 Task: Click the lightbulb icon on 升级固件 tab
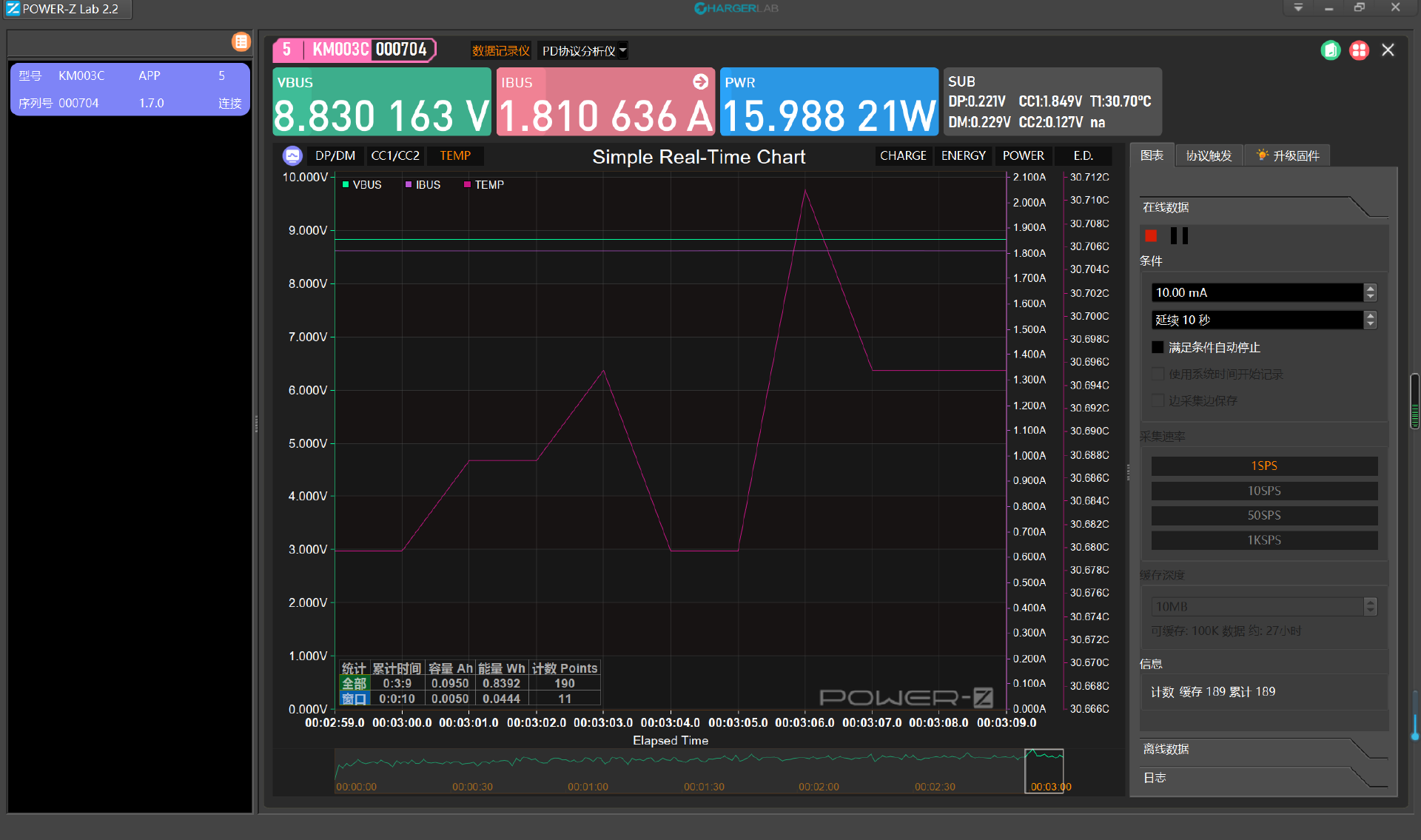coord(1261,155)
